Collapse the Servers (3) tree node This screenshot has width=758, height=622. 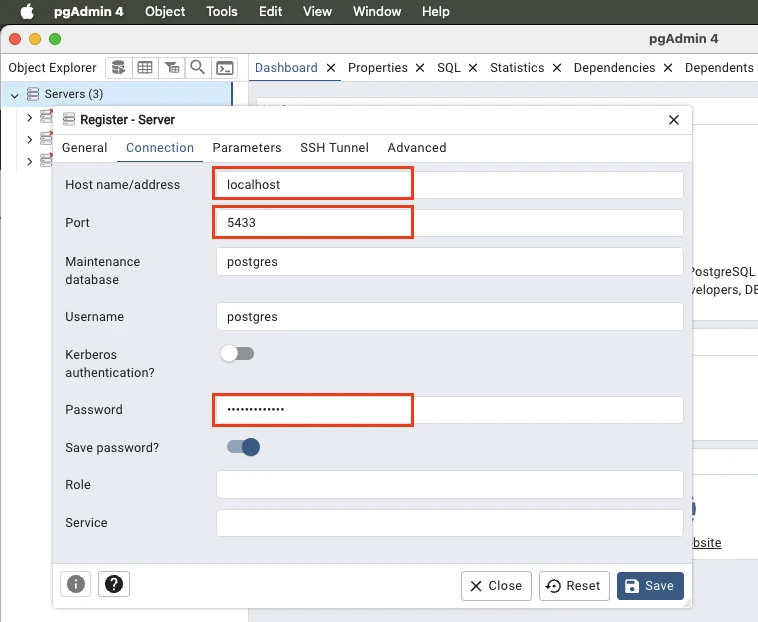(x=15, y=95)
